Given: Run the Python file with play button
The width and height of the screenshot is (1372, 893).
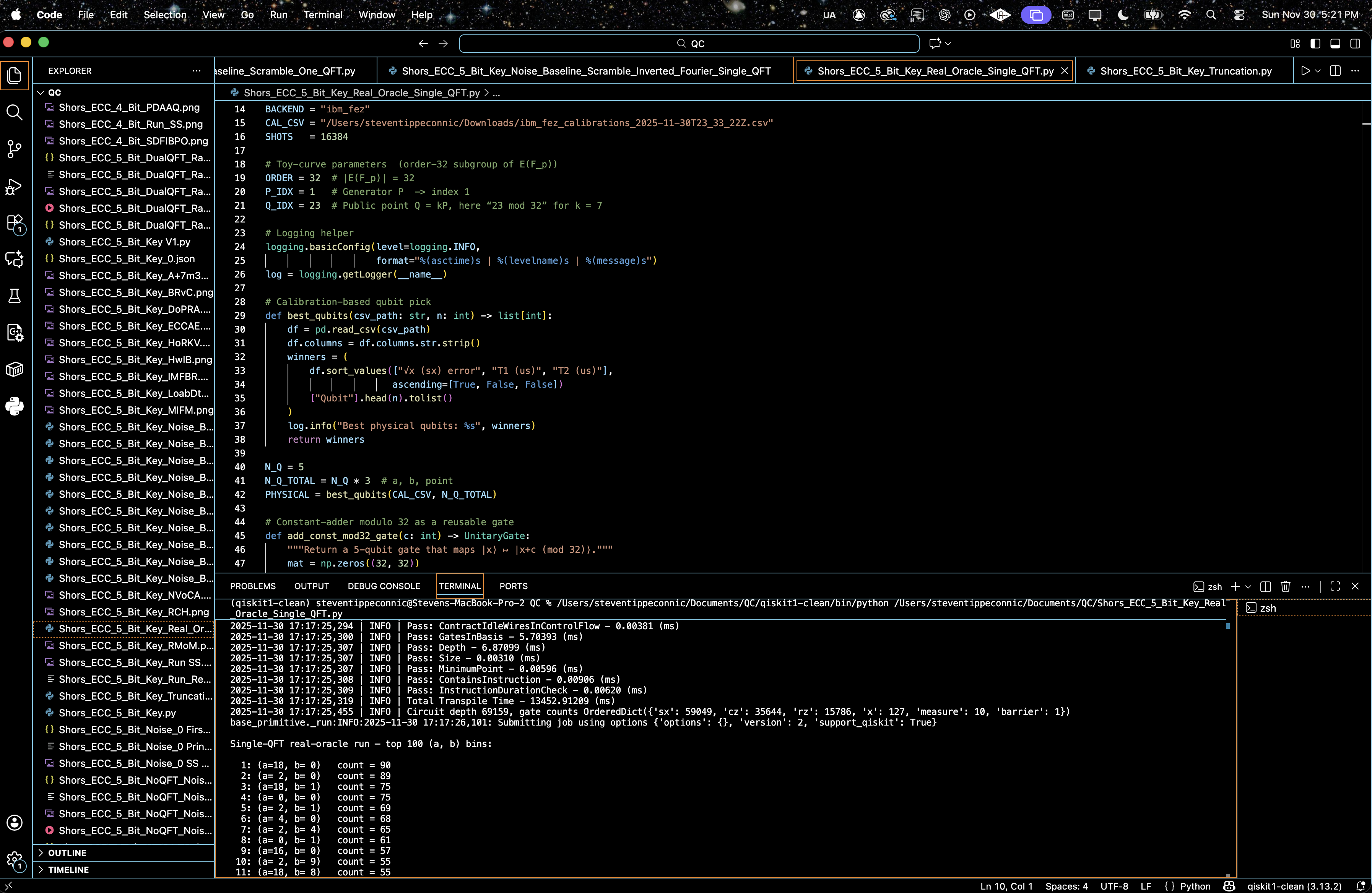Looking at the screenshot, I should tap(1305, 71).
